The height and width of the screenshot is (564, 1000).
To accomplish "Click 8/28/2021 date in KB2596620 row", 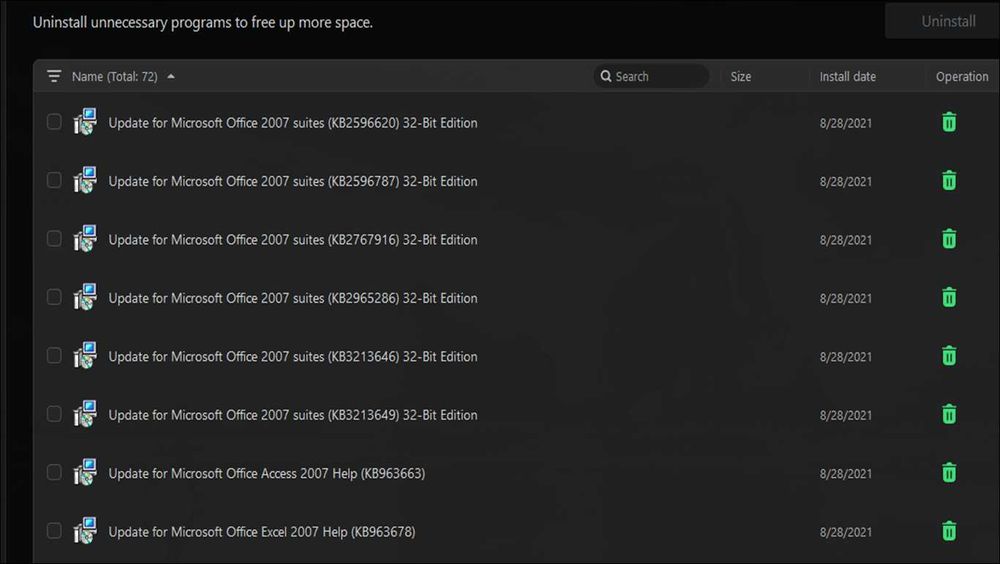I will click(846, 123).
